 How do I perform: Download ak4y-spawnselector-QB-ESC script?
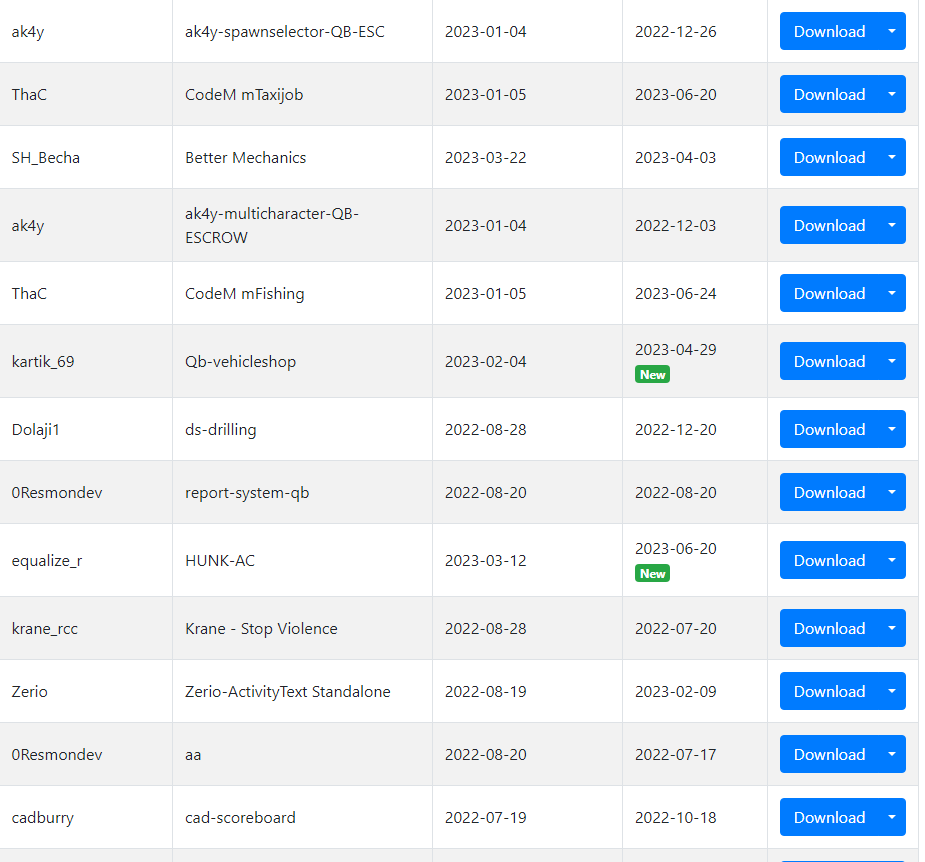tap(829, 31)
